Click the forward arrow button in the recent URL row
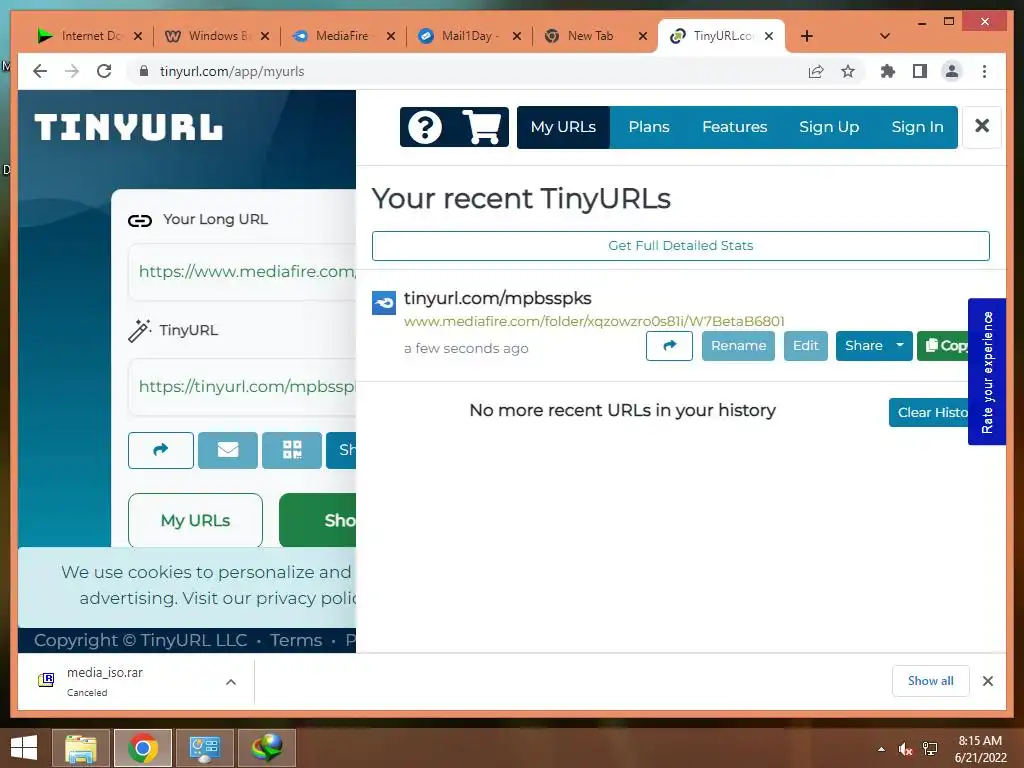 [x=669, y=345]
